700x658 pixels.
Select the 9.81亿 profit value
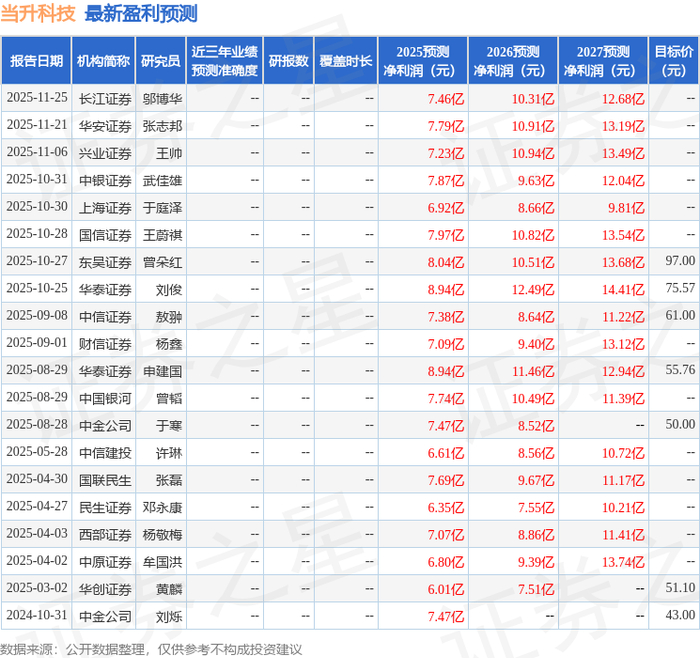tap(626, 208)
